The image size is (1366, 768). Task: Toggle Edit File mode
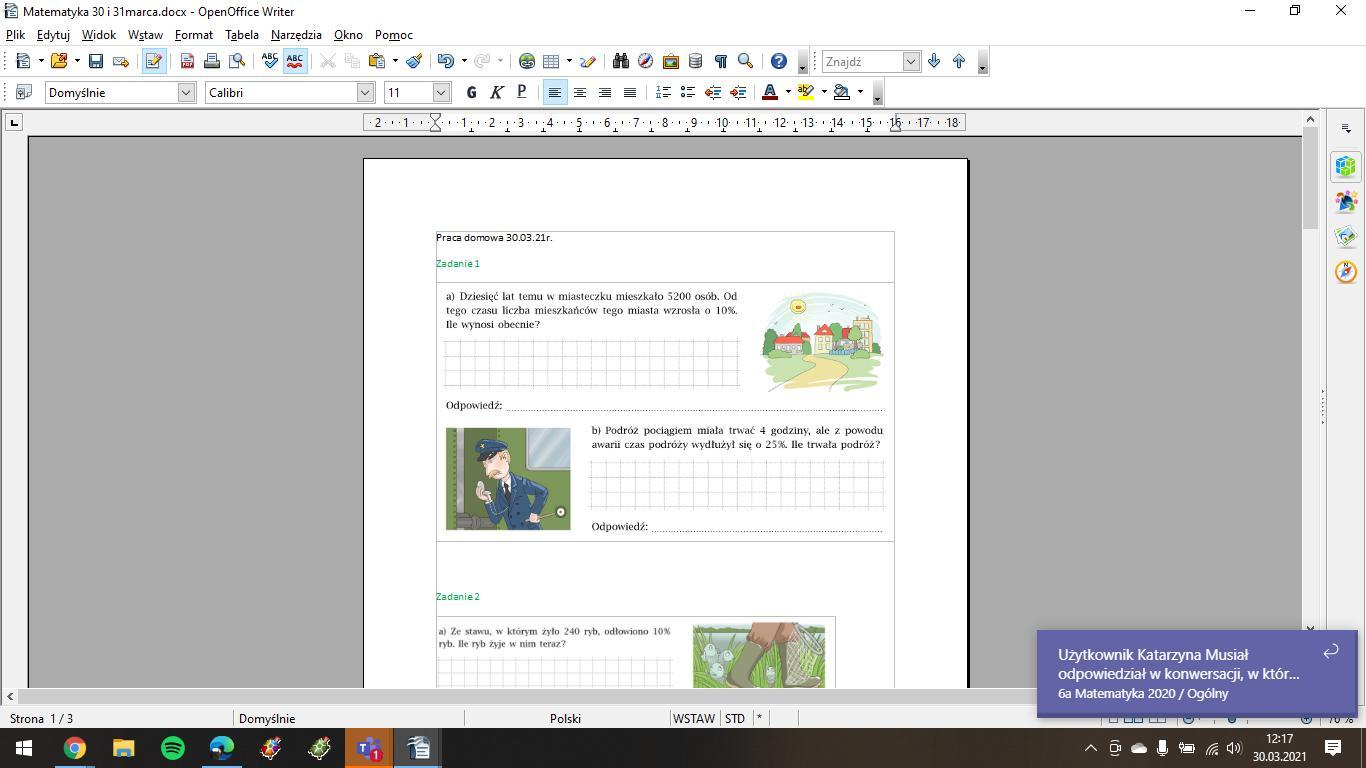(x=154, y=61)
